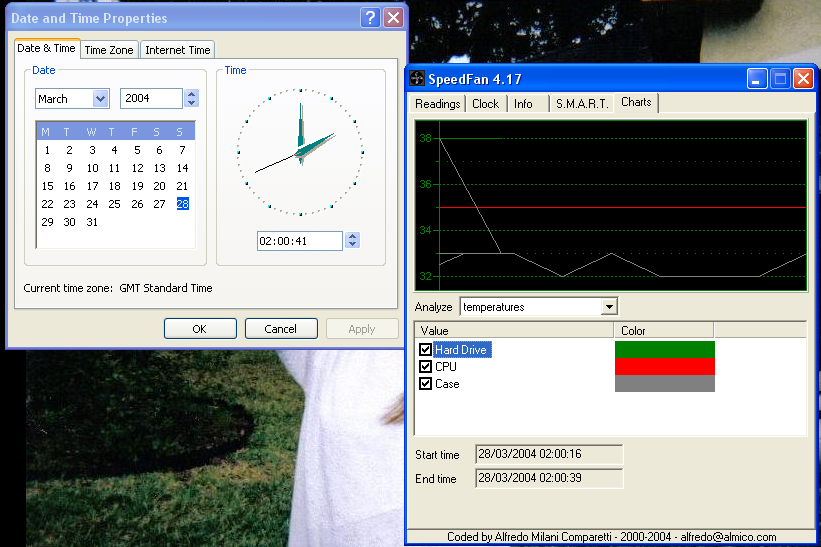Click the temperature chart area

tap(611, 205)
